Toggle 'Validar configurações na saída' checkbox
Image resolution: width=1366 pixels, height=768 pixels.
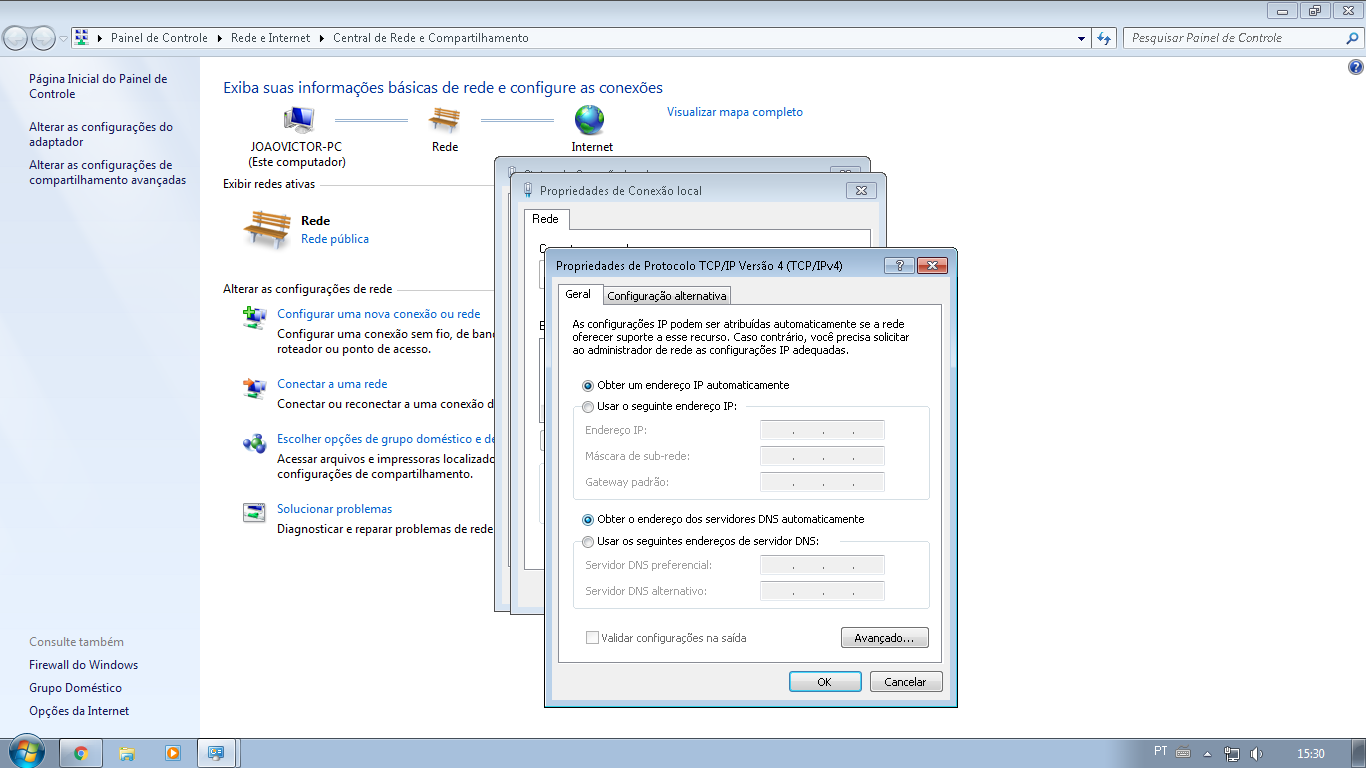click(593, 638)
